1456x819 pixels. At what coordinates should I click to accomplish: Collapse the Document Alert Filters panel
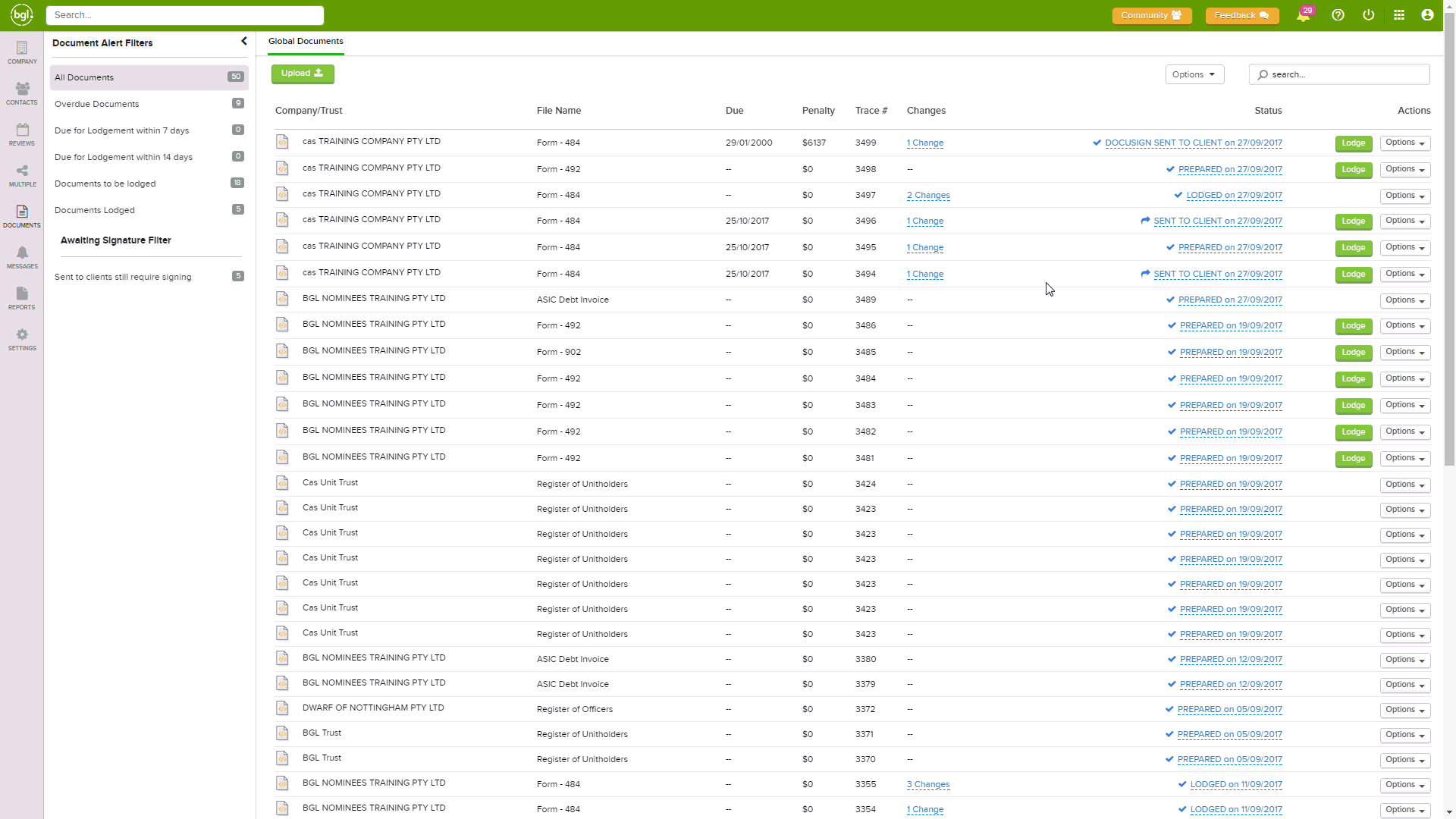(243, 42)
